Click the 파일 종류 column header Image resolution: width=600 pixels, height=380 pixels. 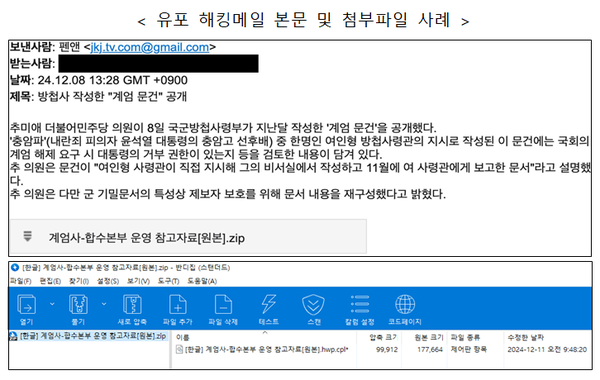pyautogui.click(x=465, y=338)
